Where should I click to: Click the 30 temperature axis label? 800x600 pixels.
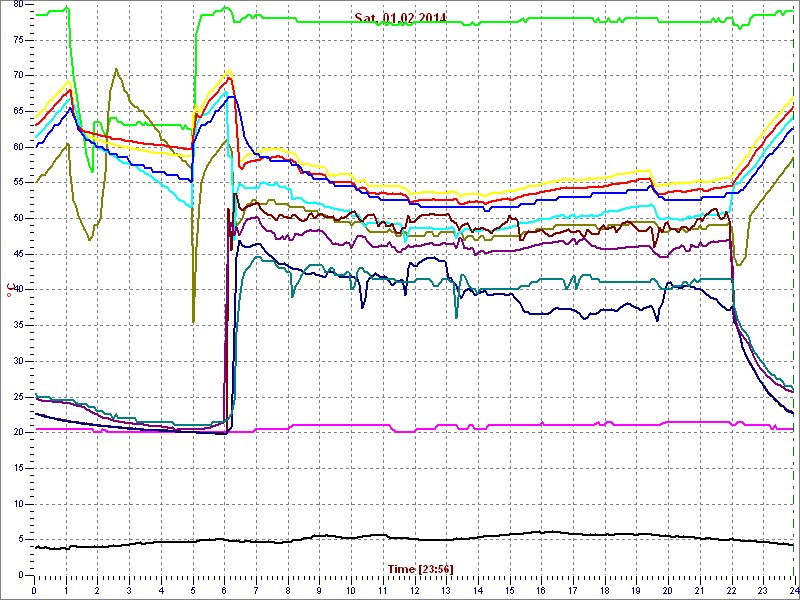point(16,361)
